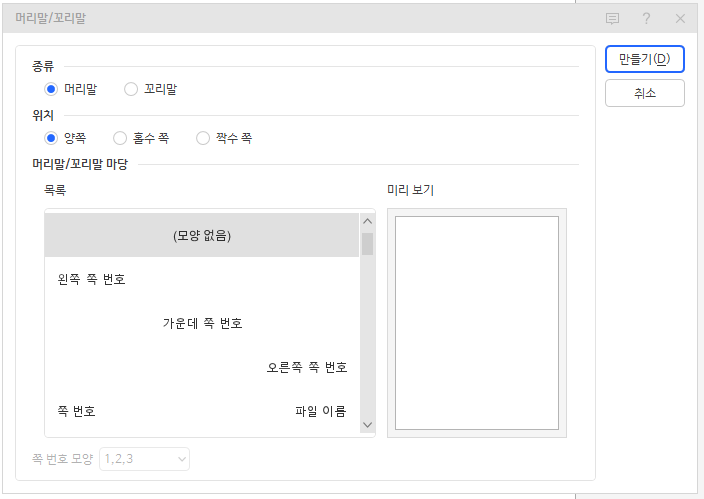This screenshot has width=704, height=499.
Task: Choose the 양쪽 position option
Action: (x=51, y=138)
